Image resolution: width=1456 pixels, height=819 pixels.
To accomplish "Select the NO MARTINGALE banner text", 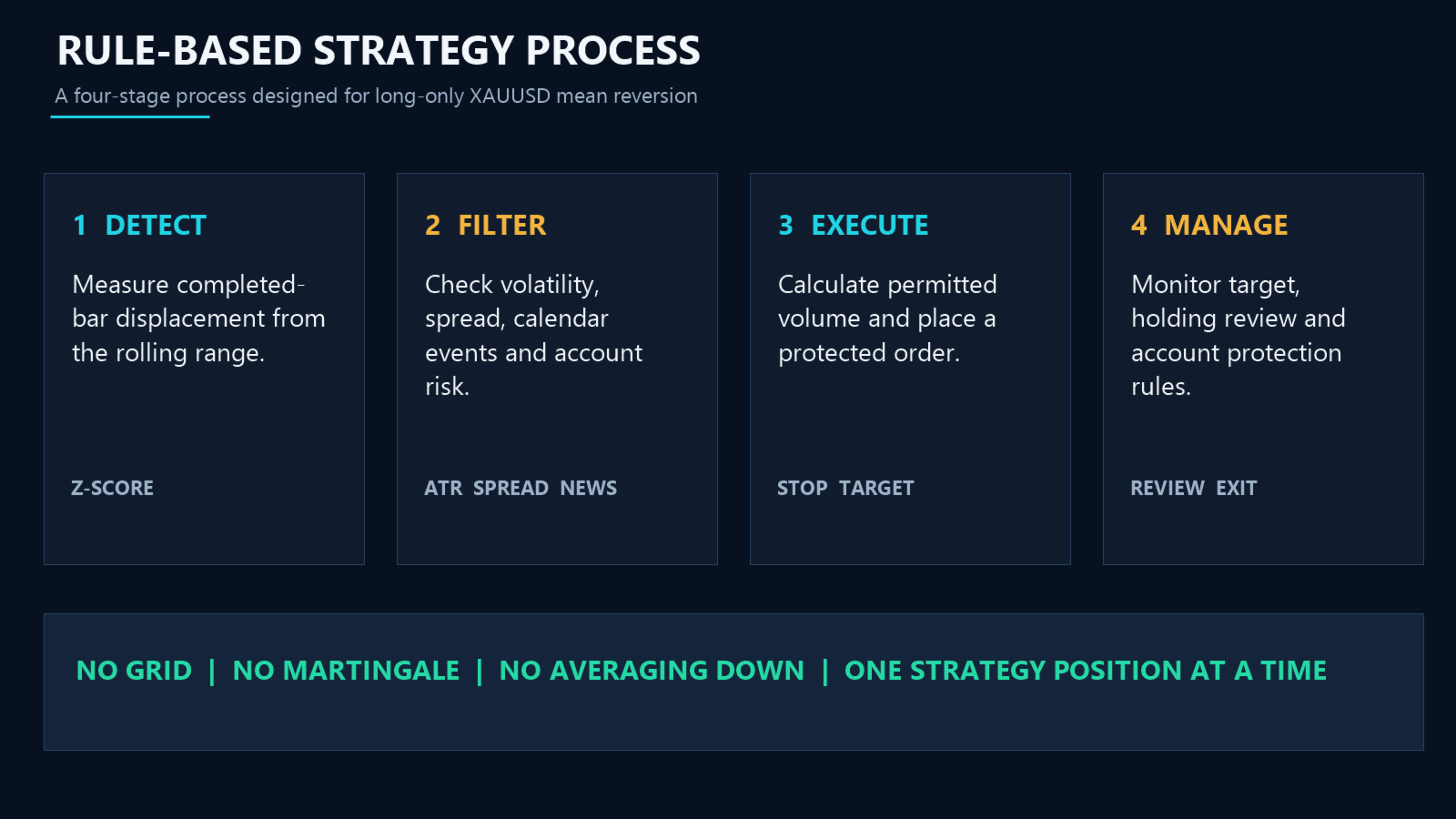I will (x=346, y=671).
